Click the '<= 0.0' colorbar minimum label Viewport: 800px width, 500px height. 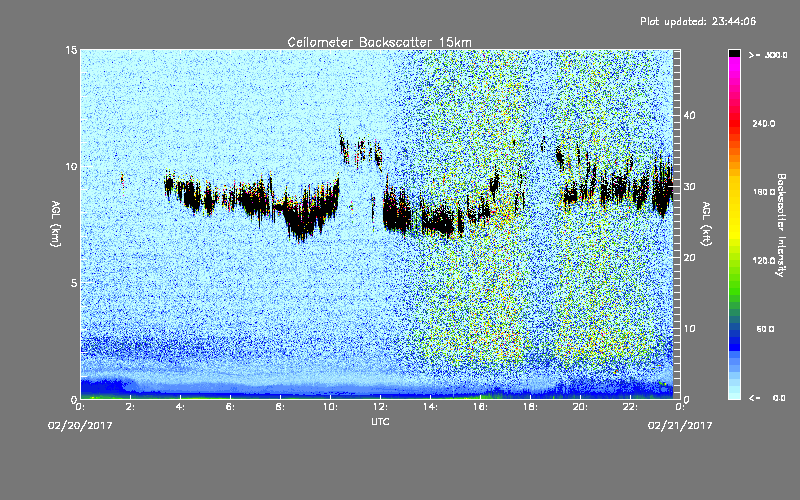tap(767, 398)
